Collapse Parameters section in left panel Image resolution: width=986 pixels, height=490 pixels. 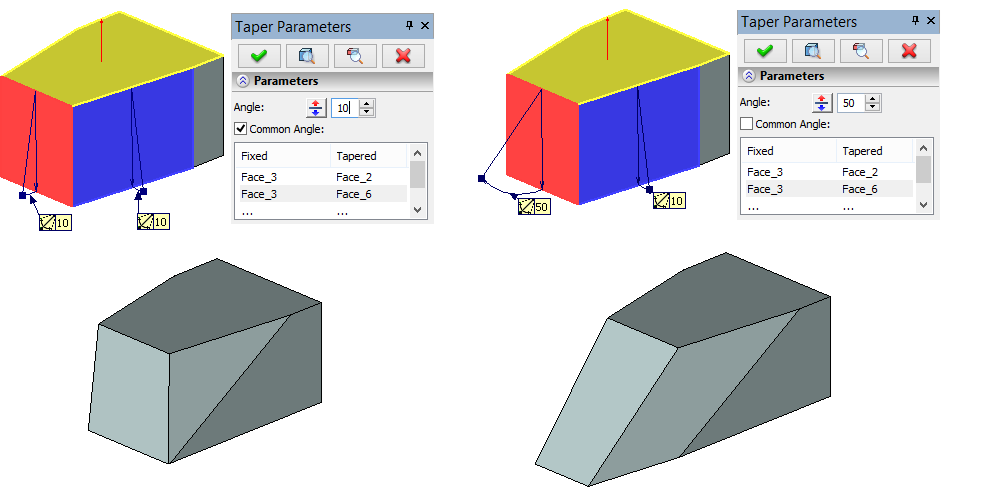click(x=243, y=81)
